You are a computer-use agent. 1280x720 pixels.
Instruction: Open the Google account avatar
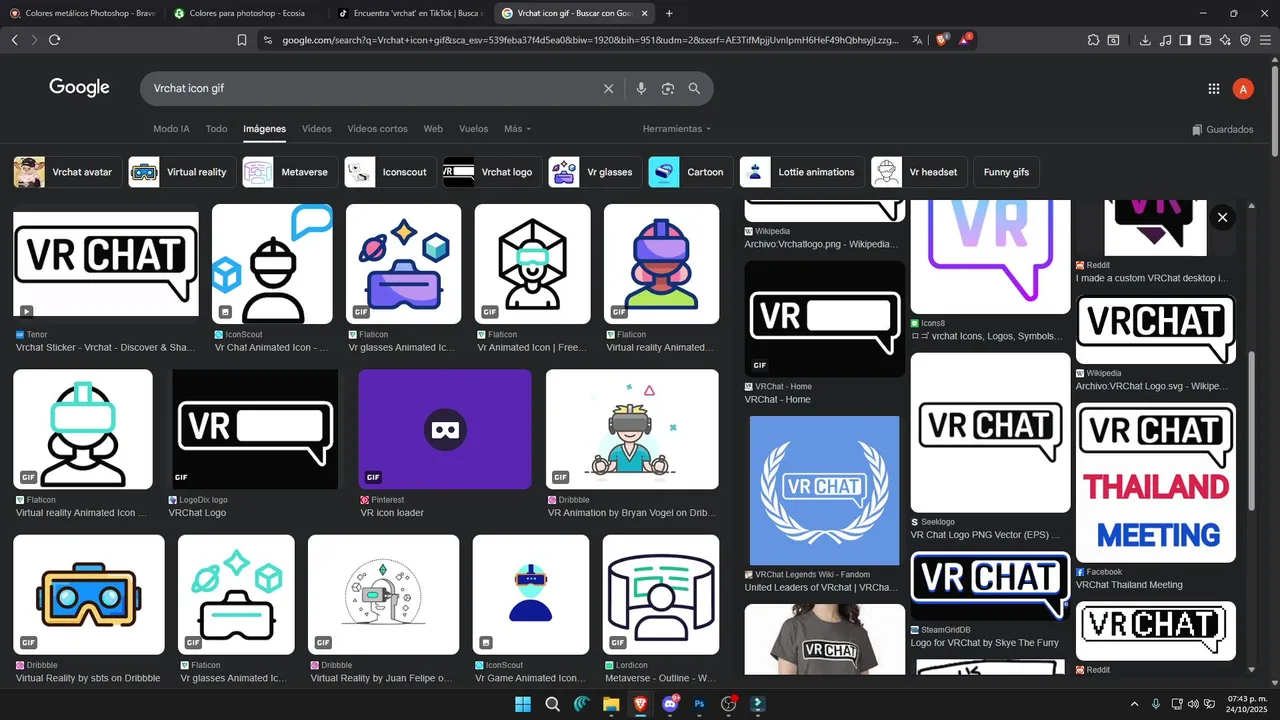click(1243, 89)
